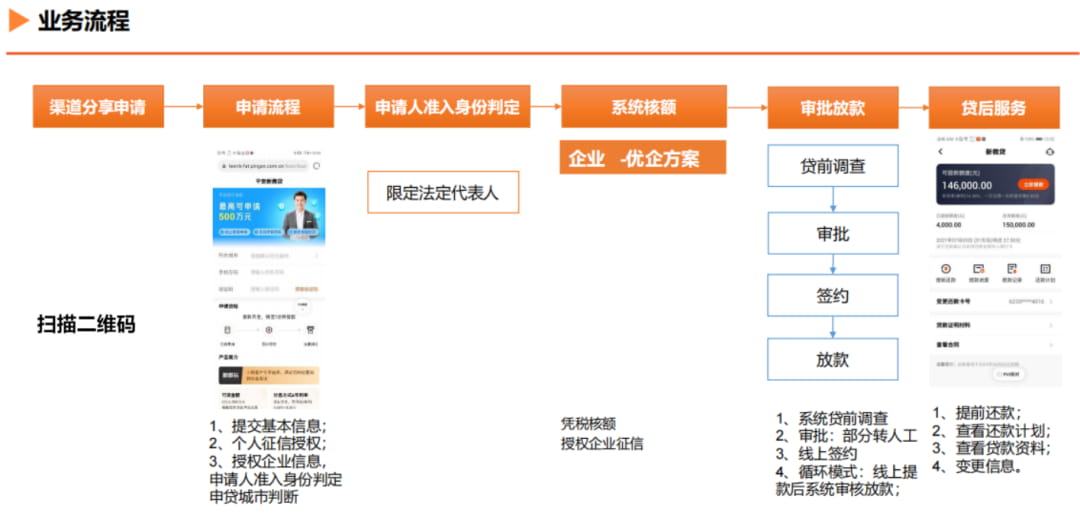Expand the change repayment card number row
Image resolution: width=1080 pixels, height=528 pixels.
pos(995,302)
